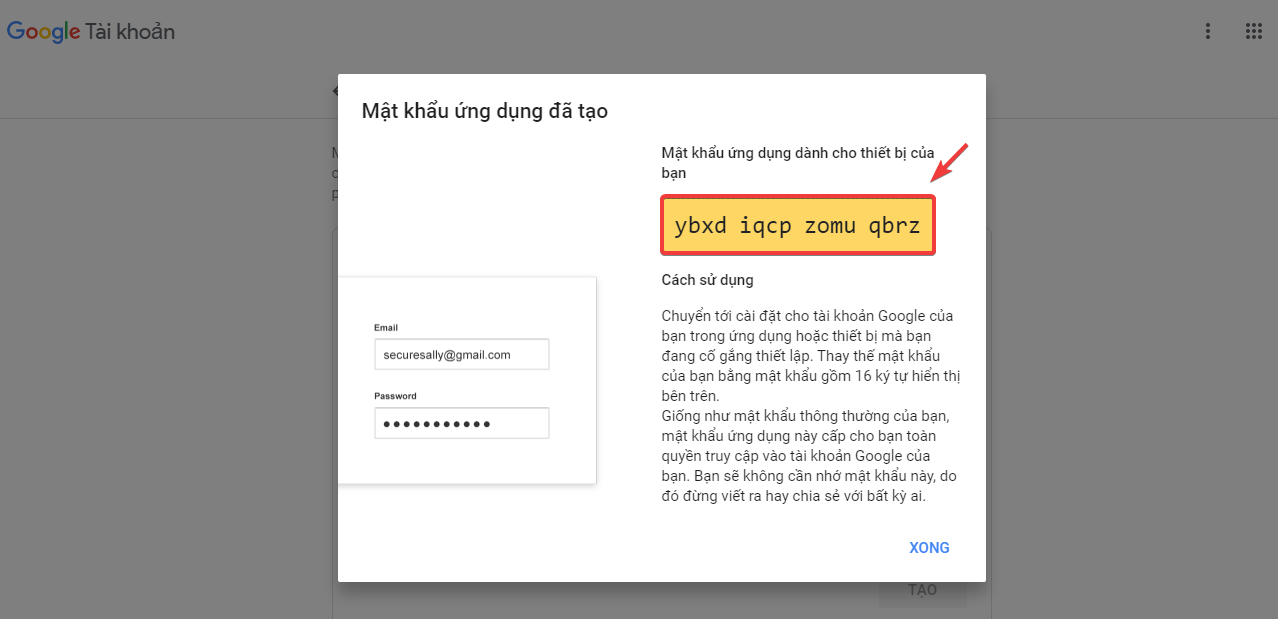Click the "Mật khẩu ứng dụng đã tạo" title

click(x=484, y=111)
